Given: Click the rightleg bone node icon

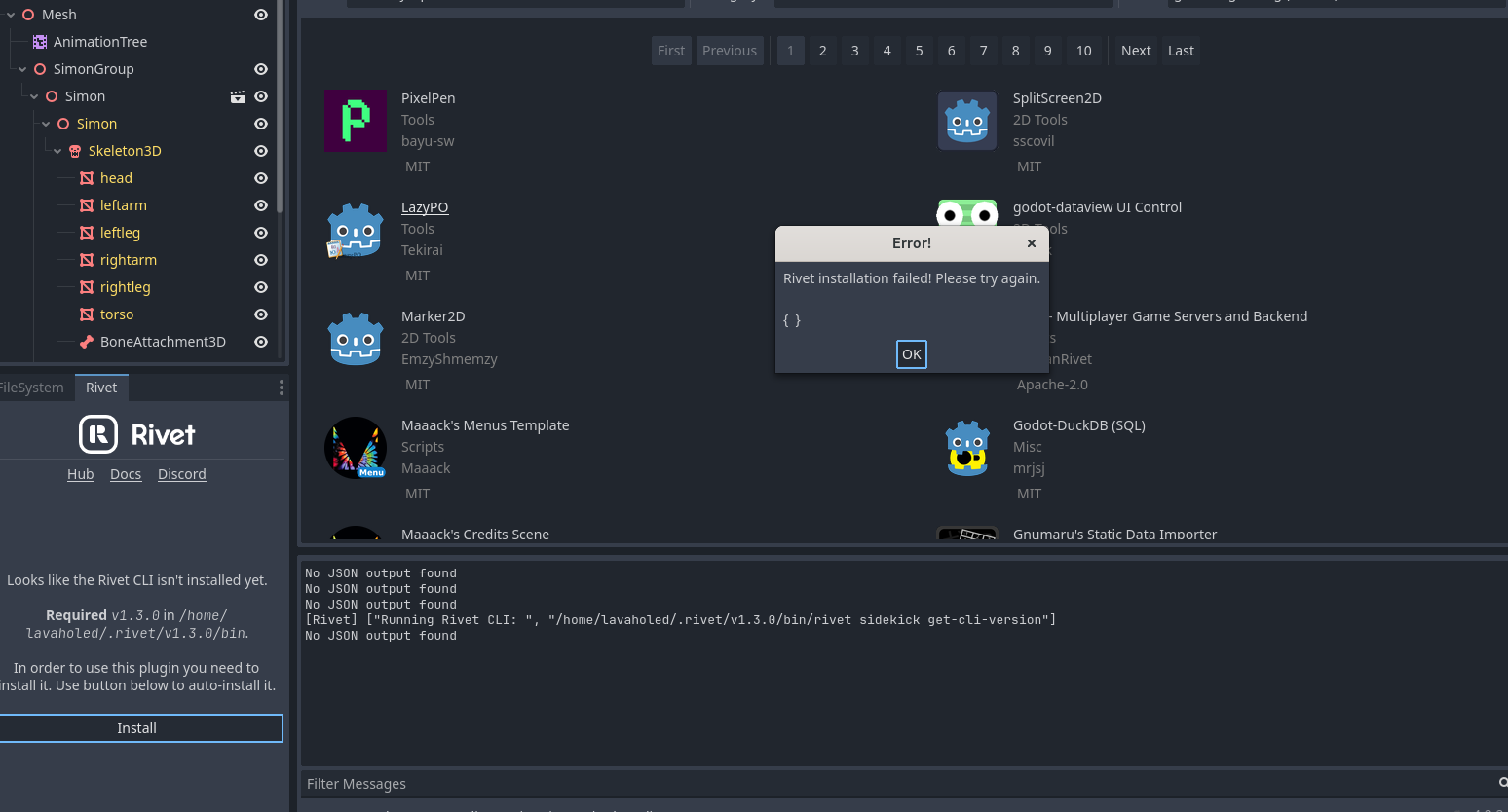Looking at the screenshot, I should pyautogui.click(x=87, y=287).
